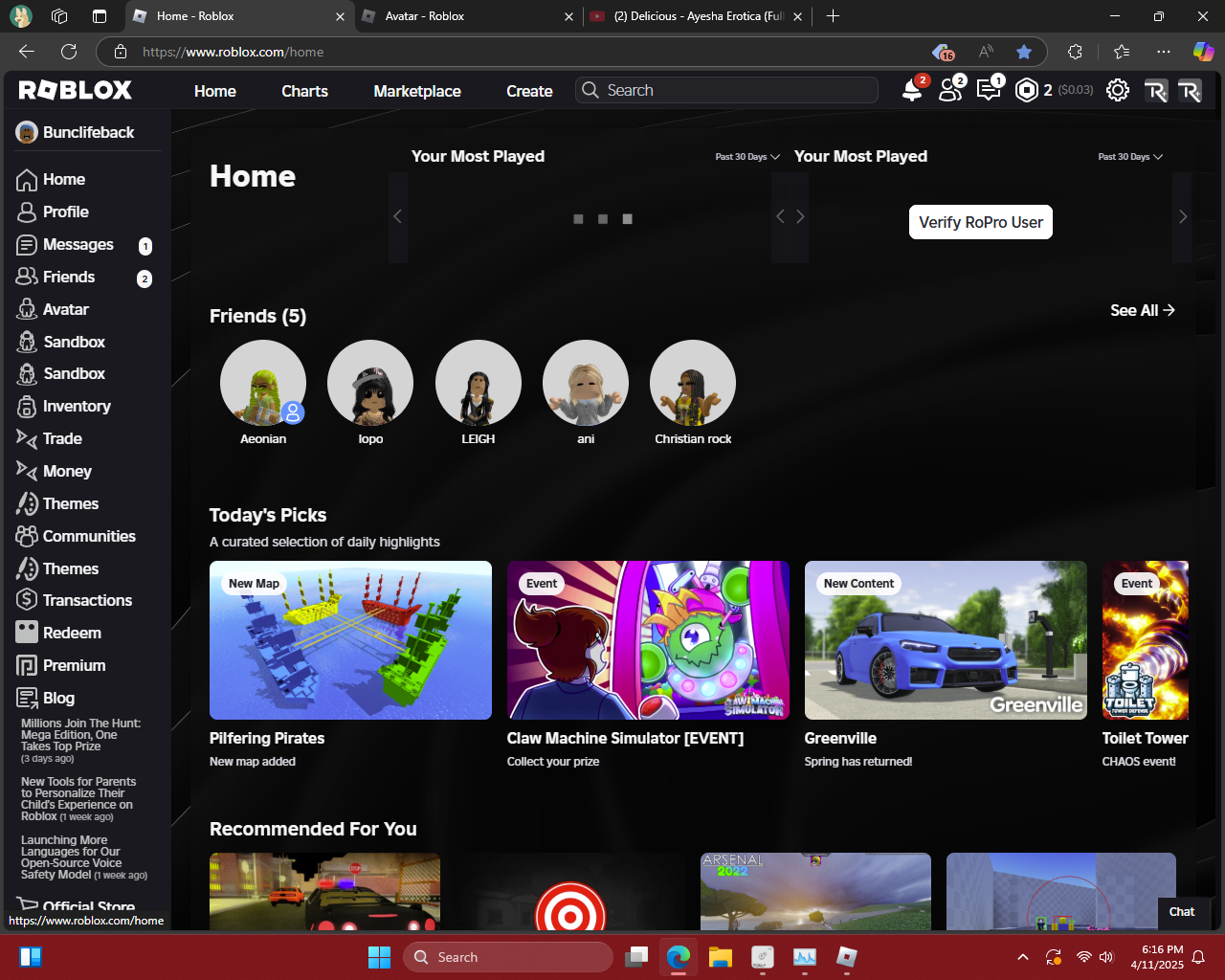
Task: Refresh the browser page
Action: pyautogui.click(x=69, y=52)
